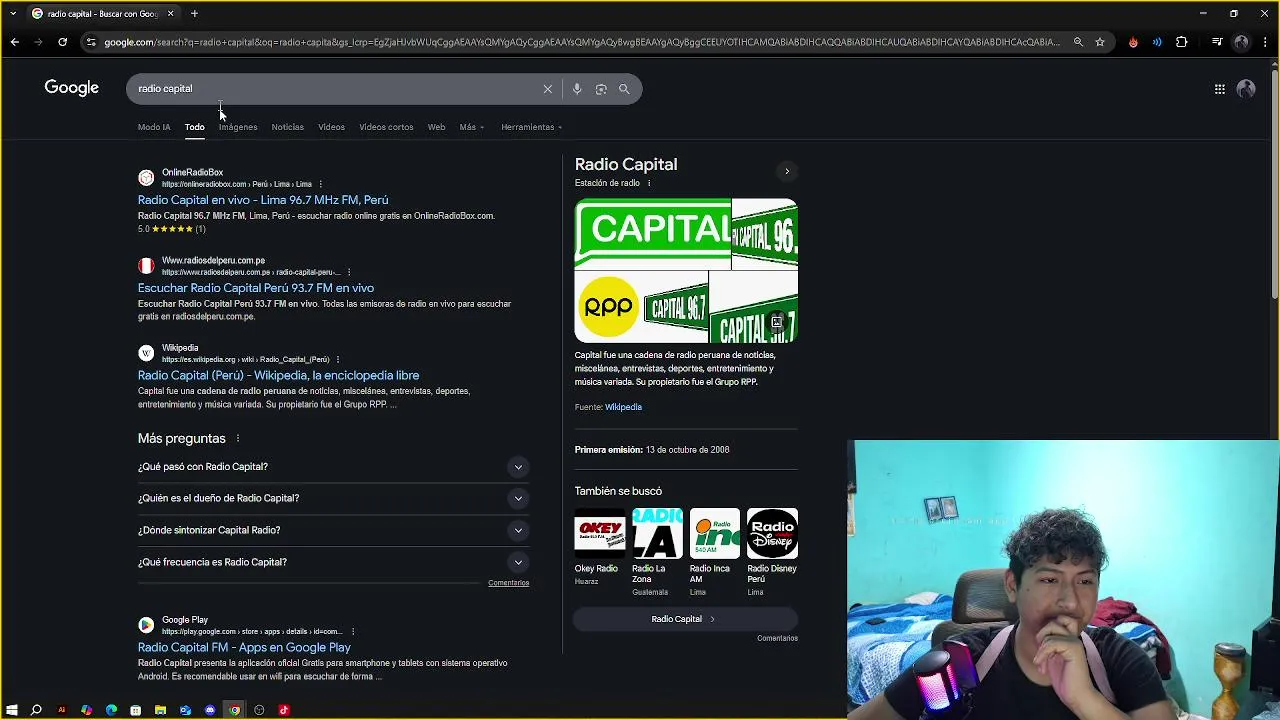Click Comentarios under knowledge panel
1280x720 pixels.
(x=777, y=638)
